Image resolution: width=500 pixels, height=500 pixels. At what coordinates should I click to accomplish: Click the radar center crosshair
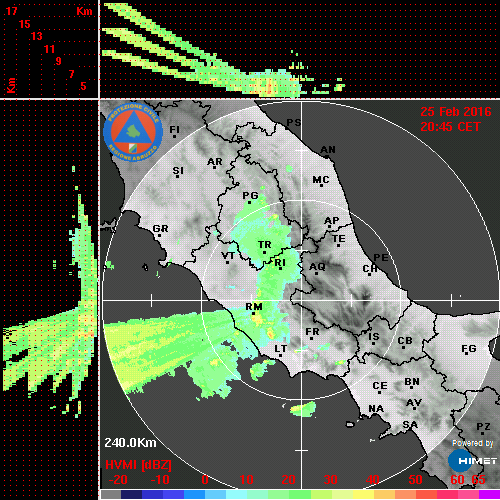coord(302,301)
